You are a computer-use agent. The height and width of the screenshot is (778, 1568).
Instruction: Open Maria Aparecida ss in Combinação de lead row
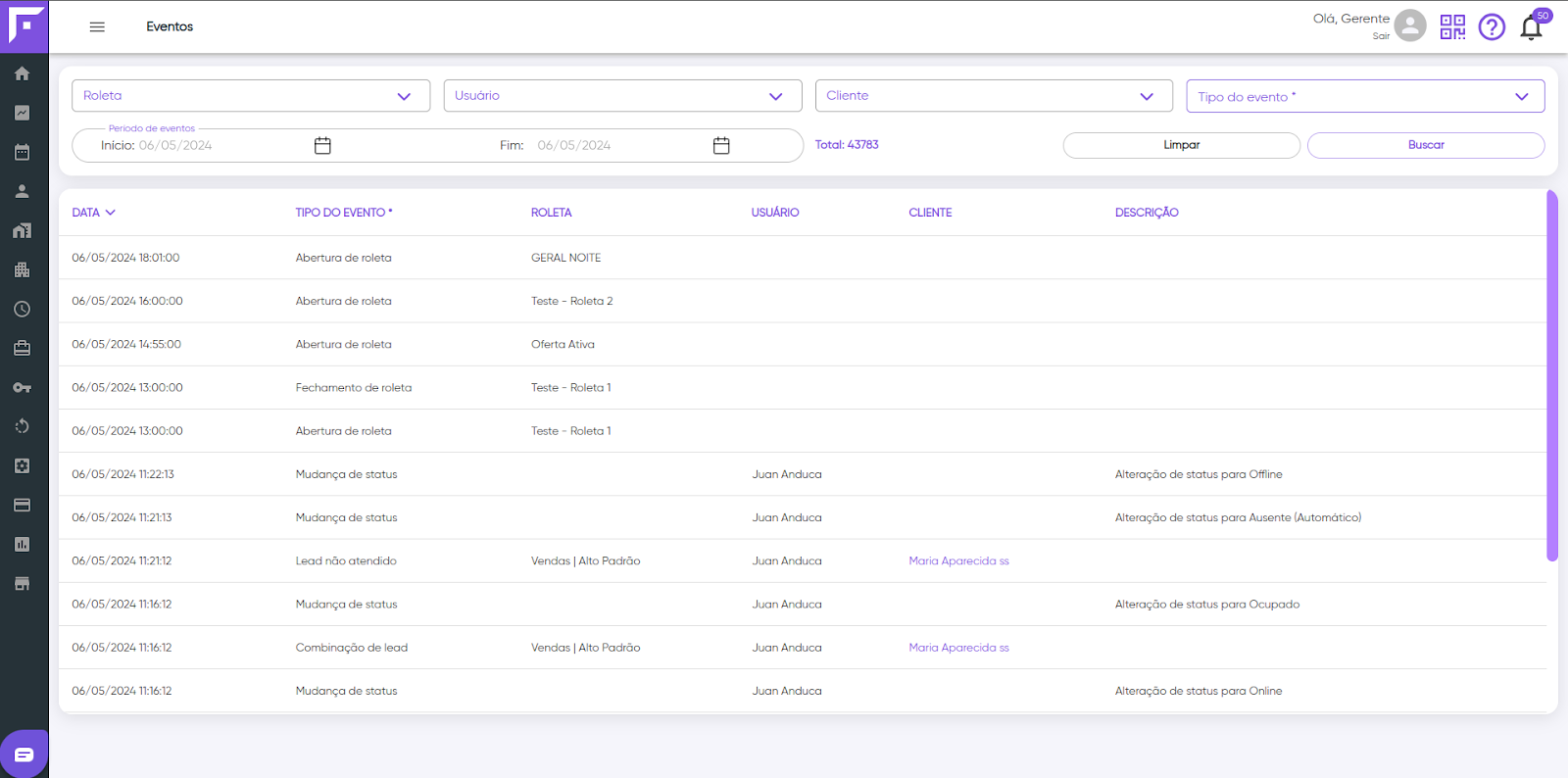[x=958, y=648]
